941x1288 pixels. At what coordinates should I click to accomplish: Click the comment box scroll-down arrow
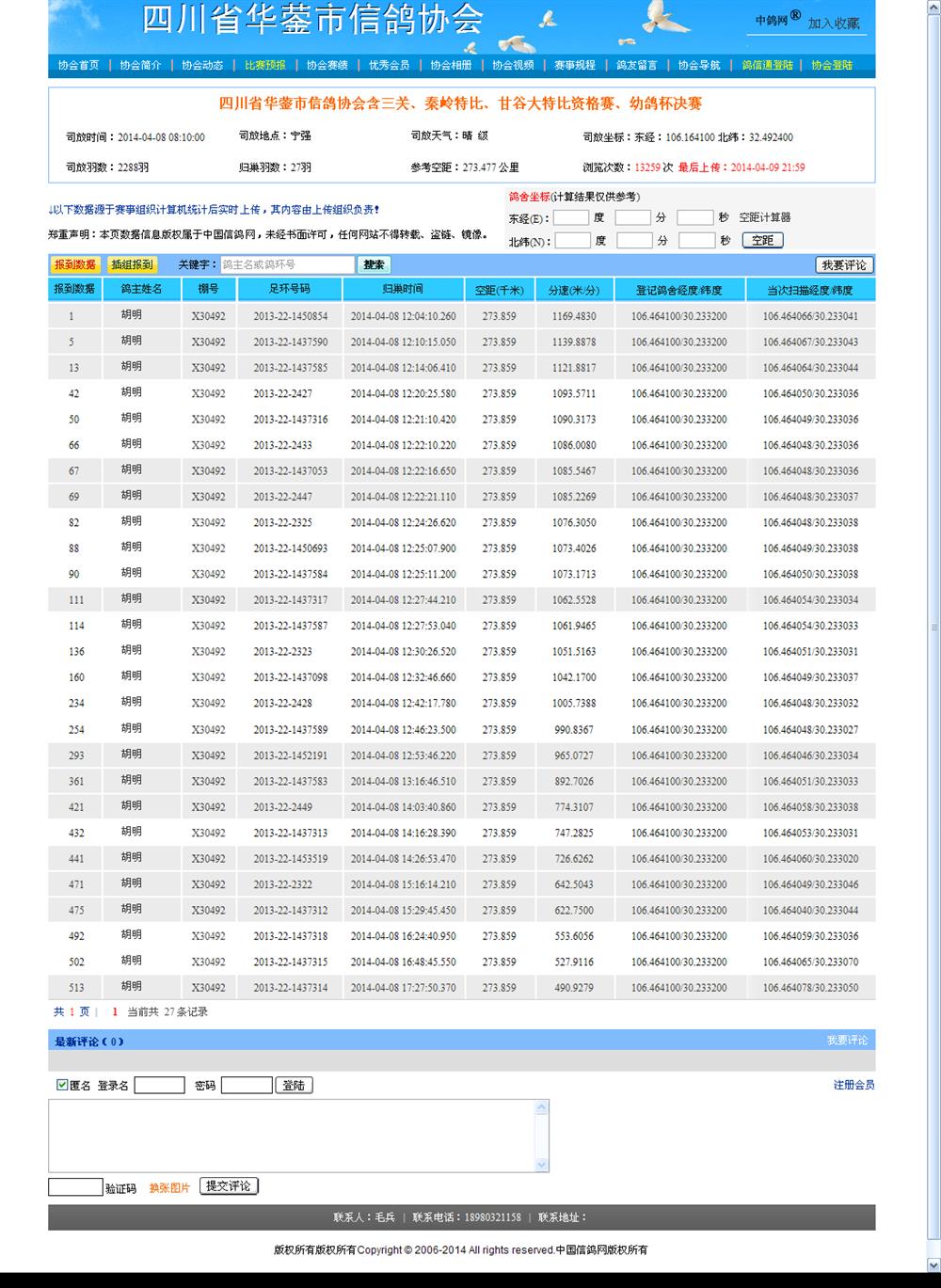click(541, 1164)
